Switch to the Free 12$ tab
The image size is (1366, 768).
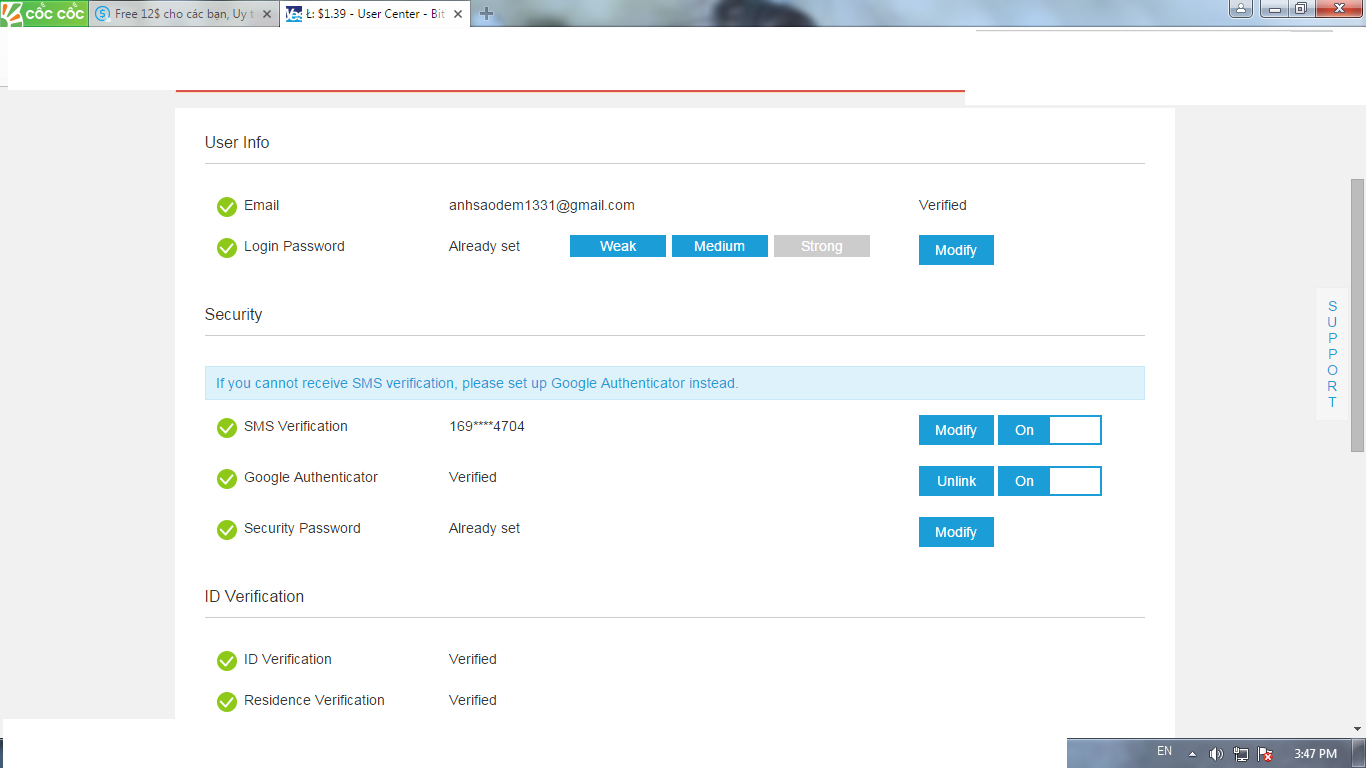(183, 14)
